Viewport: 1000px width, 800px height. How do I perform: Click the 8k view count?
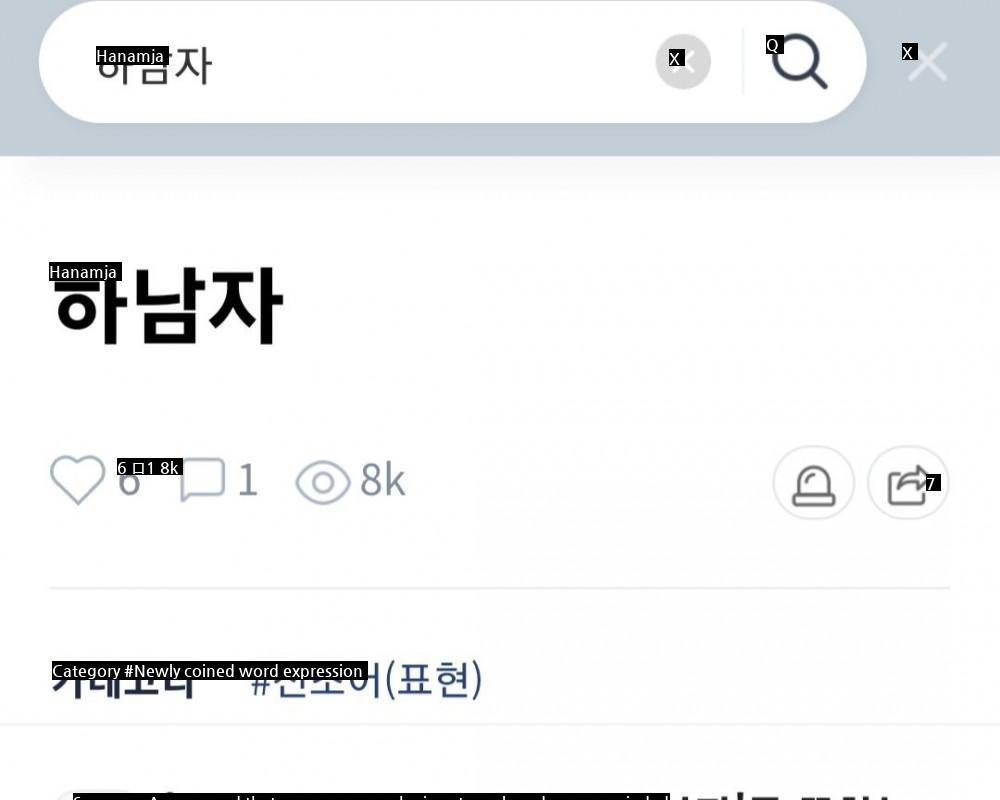pos(383,480)
